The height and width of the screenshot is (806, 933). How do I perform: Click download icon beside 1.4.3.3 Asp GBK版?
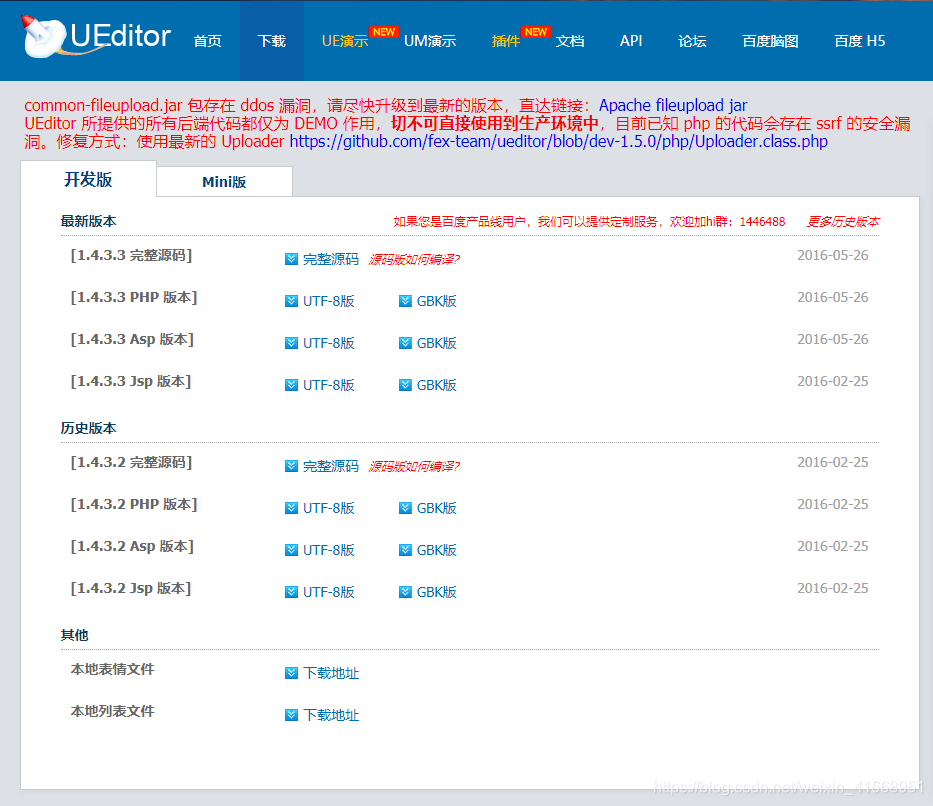point(404,342)
